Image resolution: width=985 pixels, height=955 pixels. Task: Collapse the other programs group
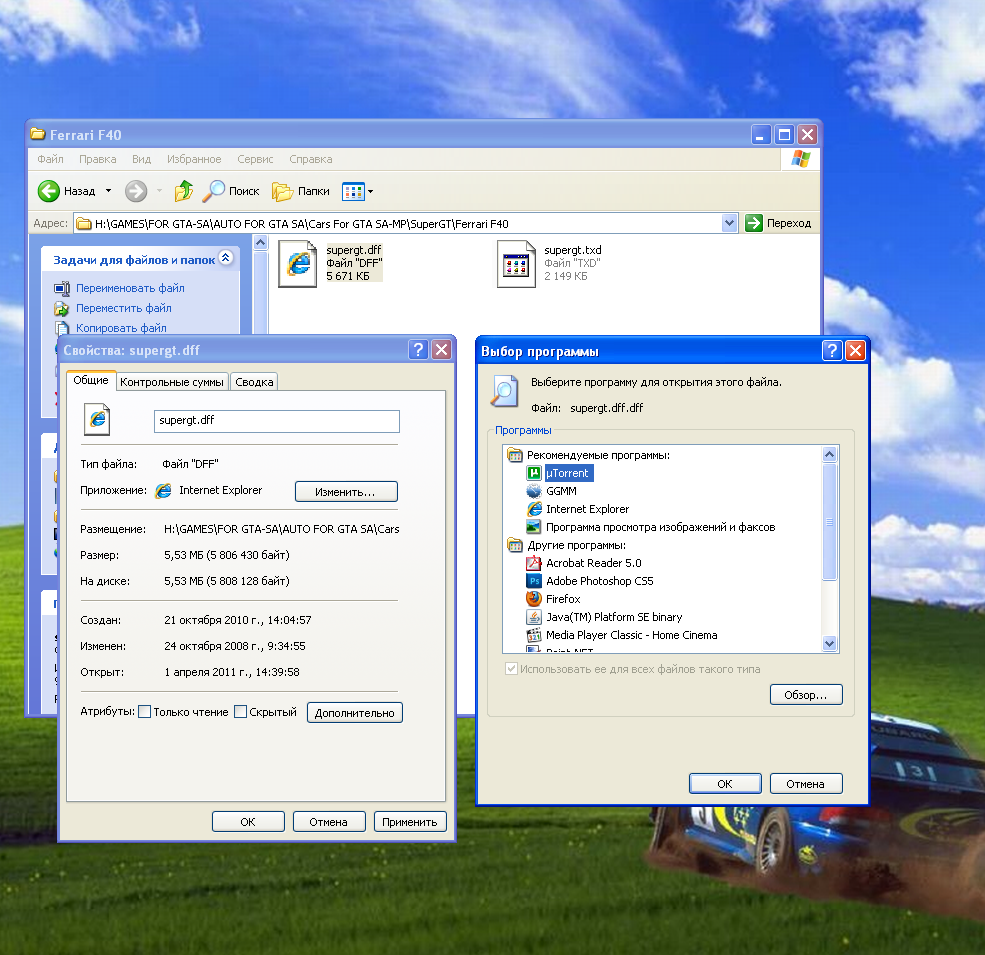tap(515, 545)
